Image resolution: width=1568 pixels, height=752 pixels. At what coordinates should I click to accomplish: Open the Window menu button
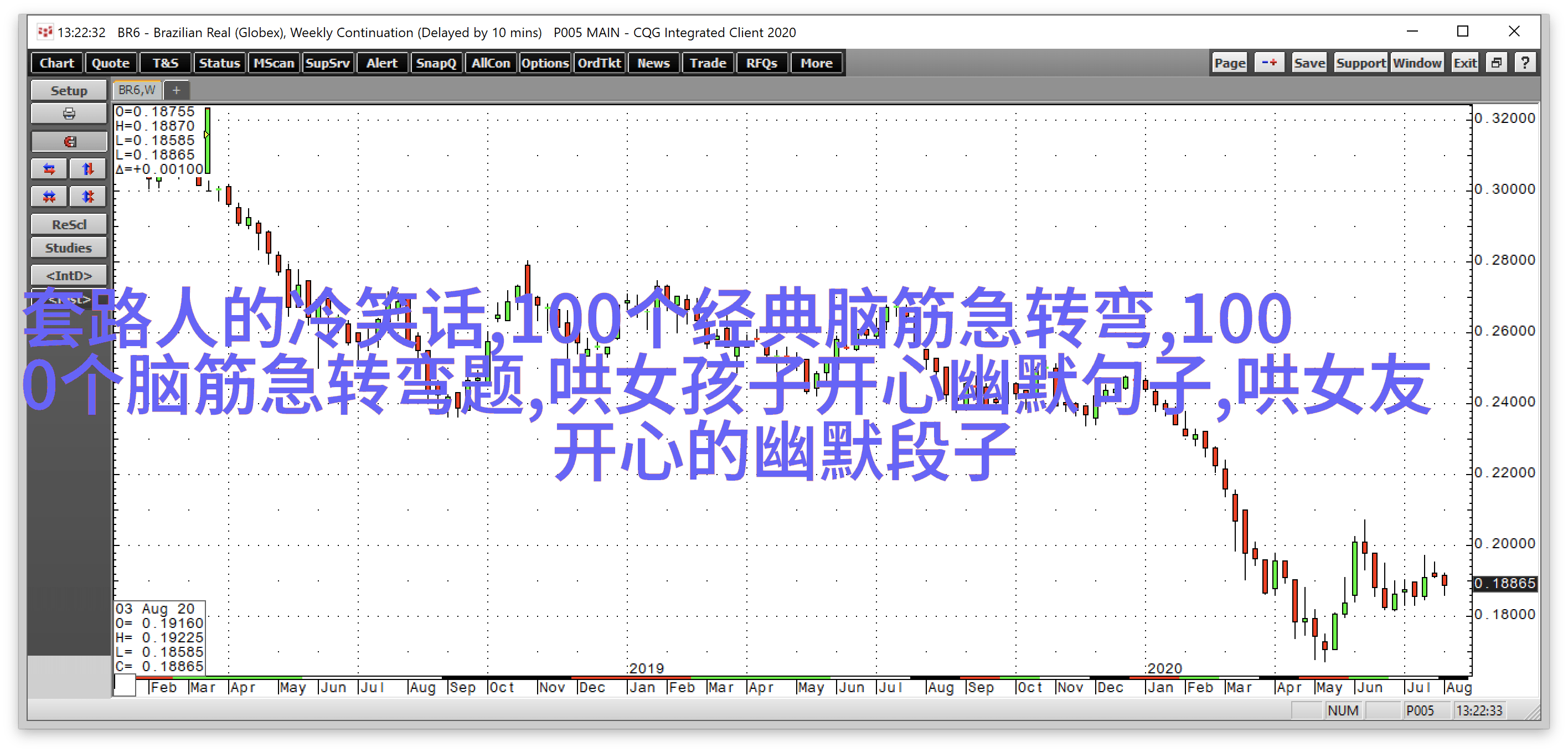[x=1416, y=63]
